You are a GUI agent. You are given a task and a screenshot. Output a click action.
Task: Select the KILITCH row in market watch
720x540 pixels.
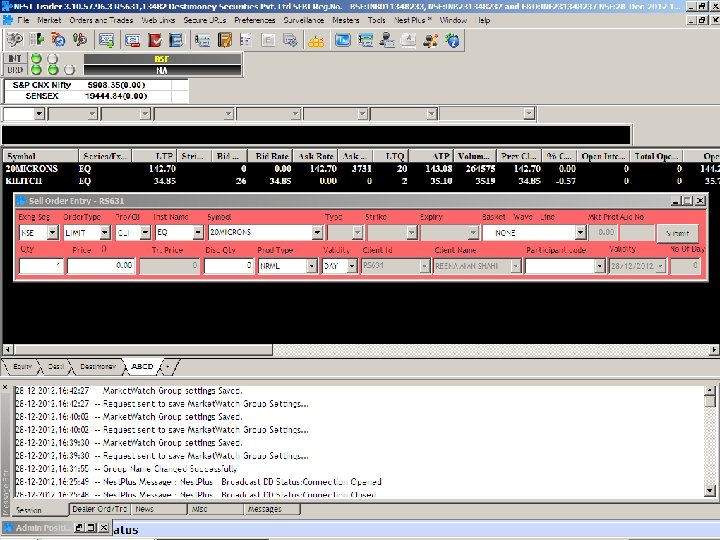360,181
